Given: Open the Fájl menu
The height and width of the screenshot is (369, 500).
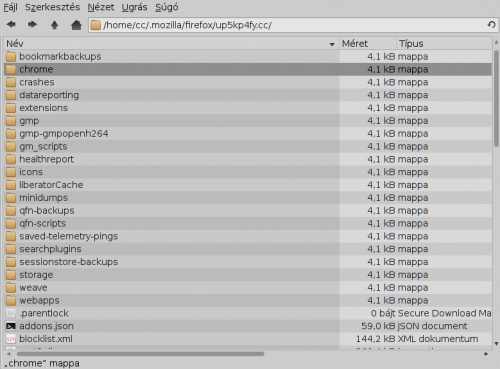Looking at the screenshot, I should pyautogui.click(x=10, y=7).
